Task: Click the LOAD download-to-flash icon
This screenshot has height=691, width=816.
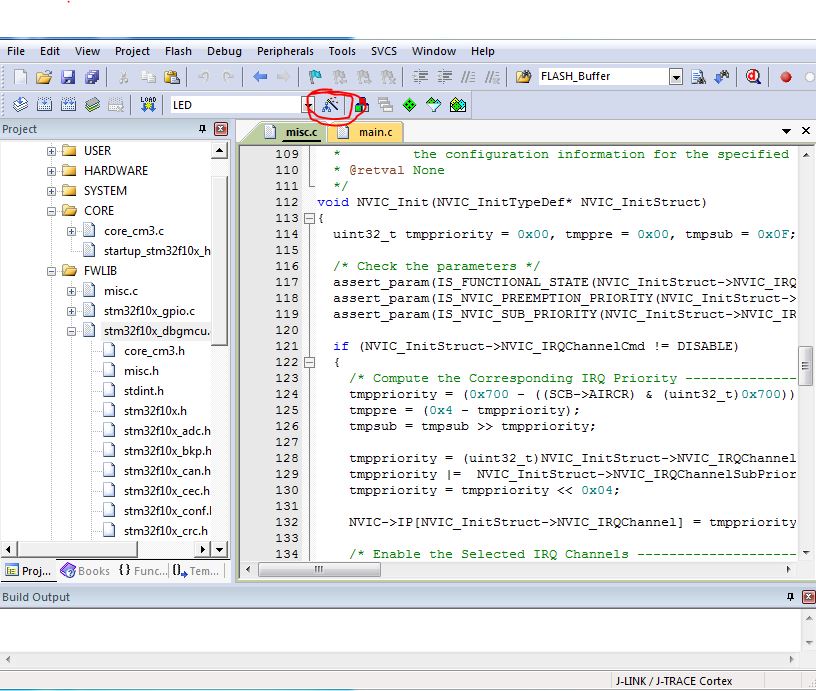Action: pyautogui.click(x=149, y=105)
